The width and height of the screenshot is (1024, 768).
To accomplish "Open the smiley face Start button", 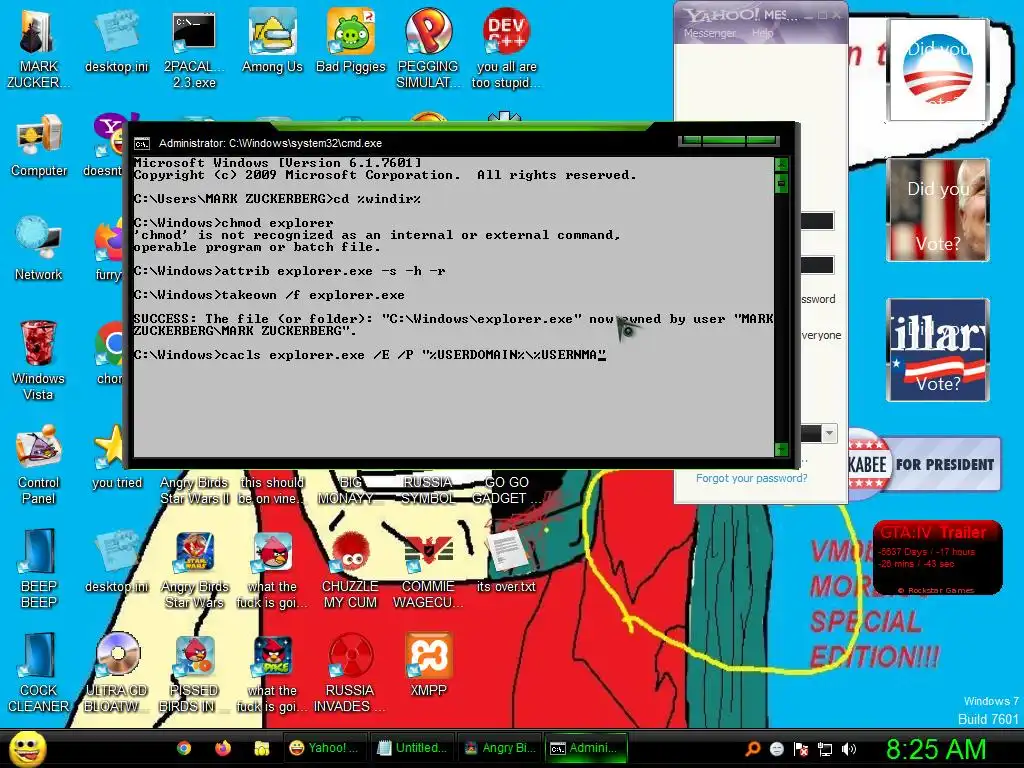I will (27, 748).
